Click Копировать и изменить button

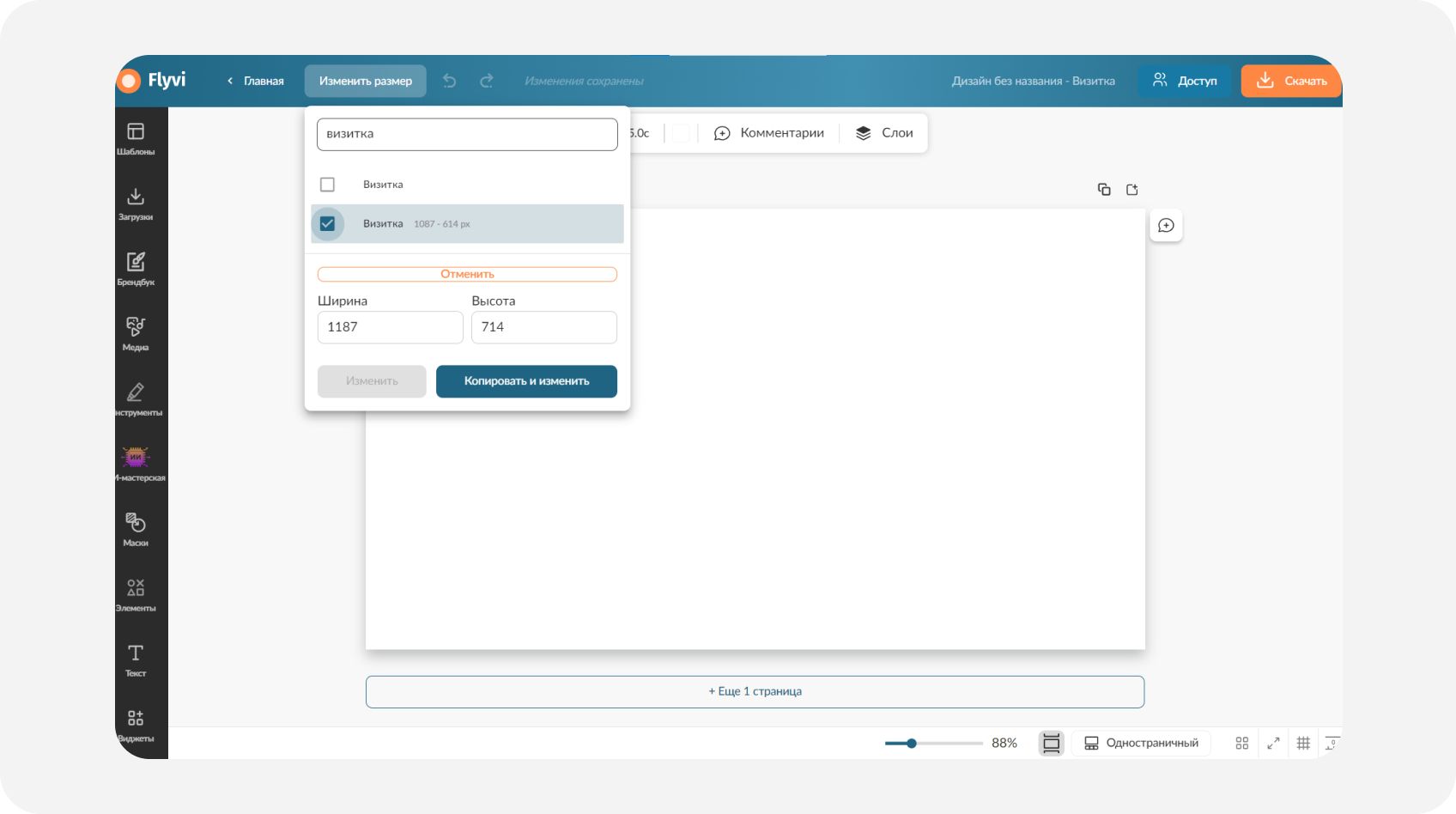(526, 381)
